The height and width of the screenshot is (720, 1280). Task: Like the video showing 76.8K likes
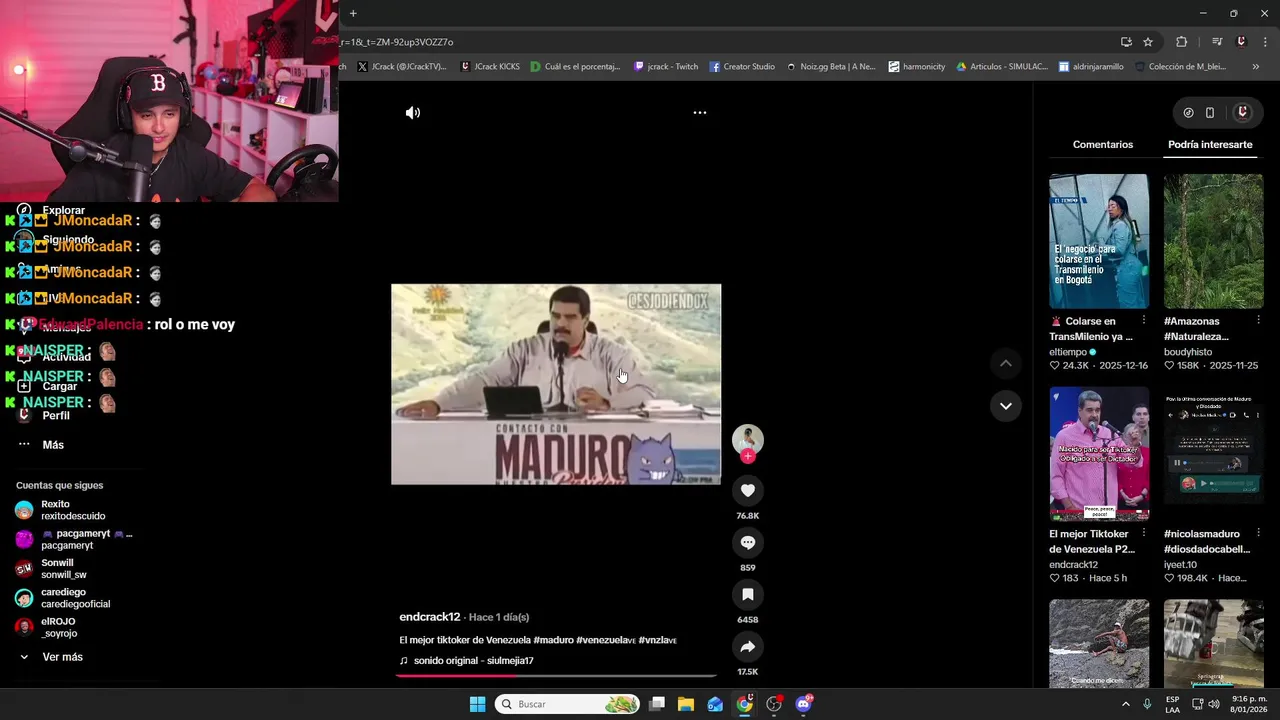(747, 490)
